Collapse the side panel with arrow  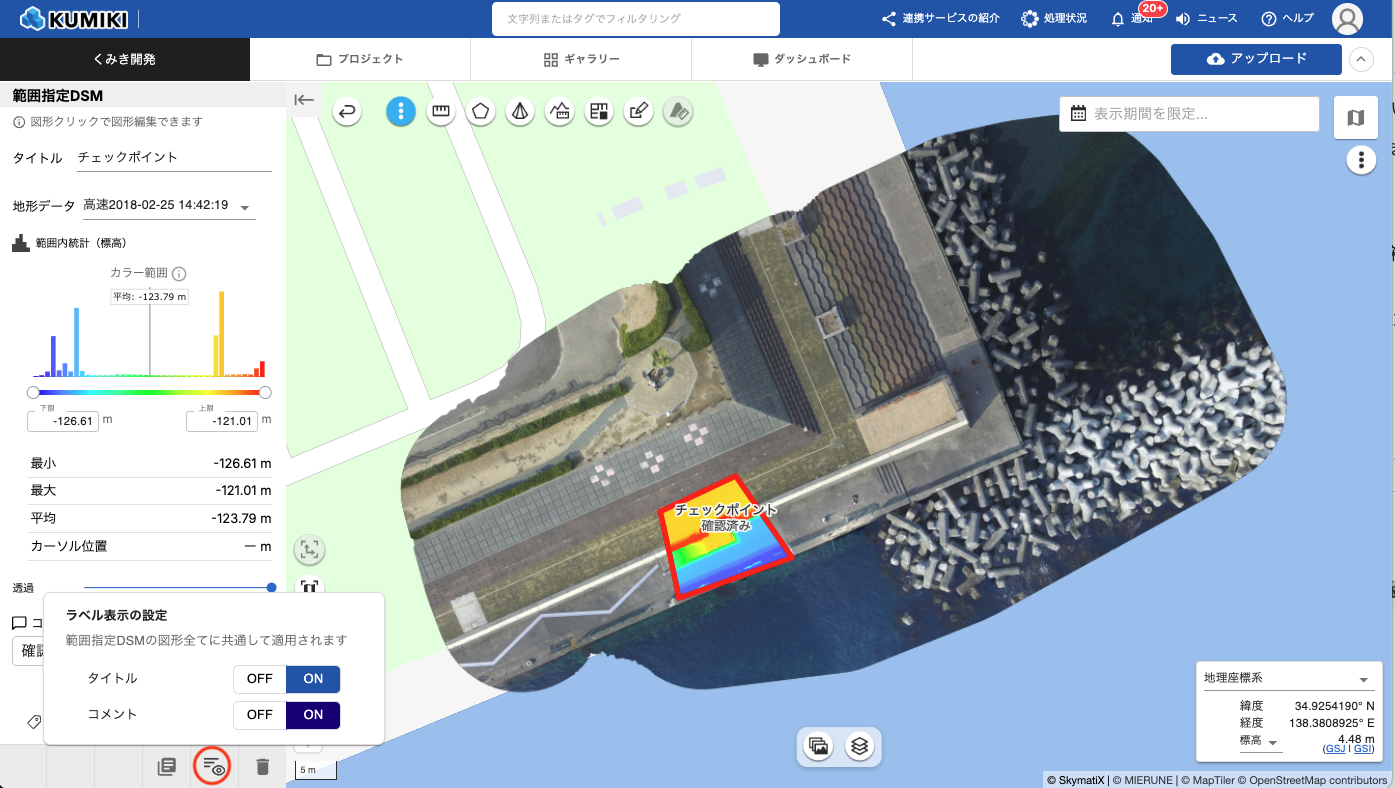(304, 100)
